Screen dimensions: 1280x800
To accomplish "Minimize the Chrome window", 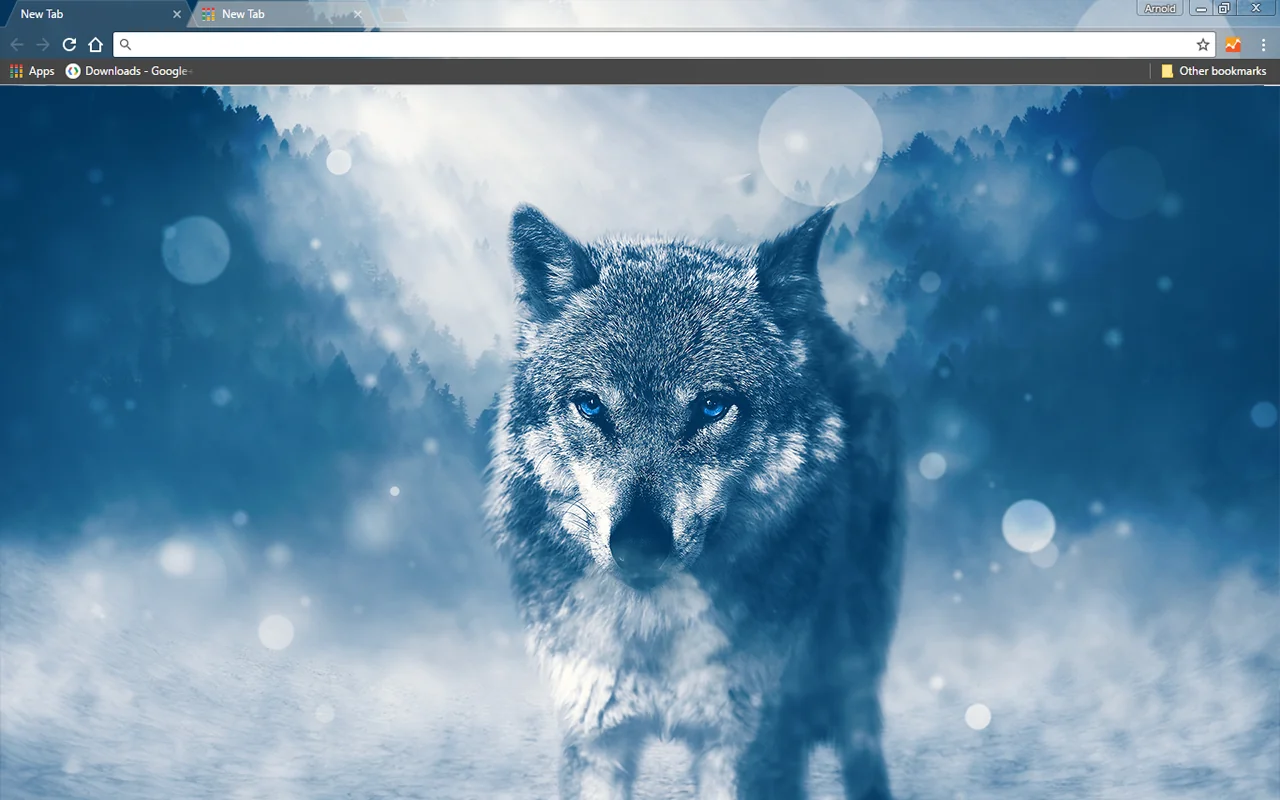I will [1200, 8].
